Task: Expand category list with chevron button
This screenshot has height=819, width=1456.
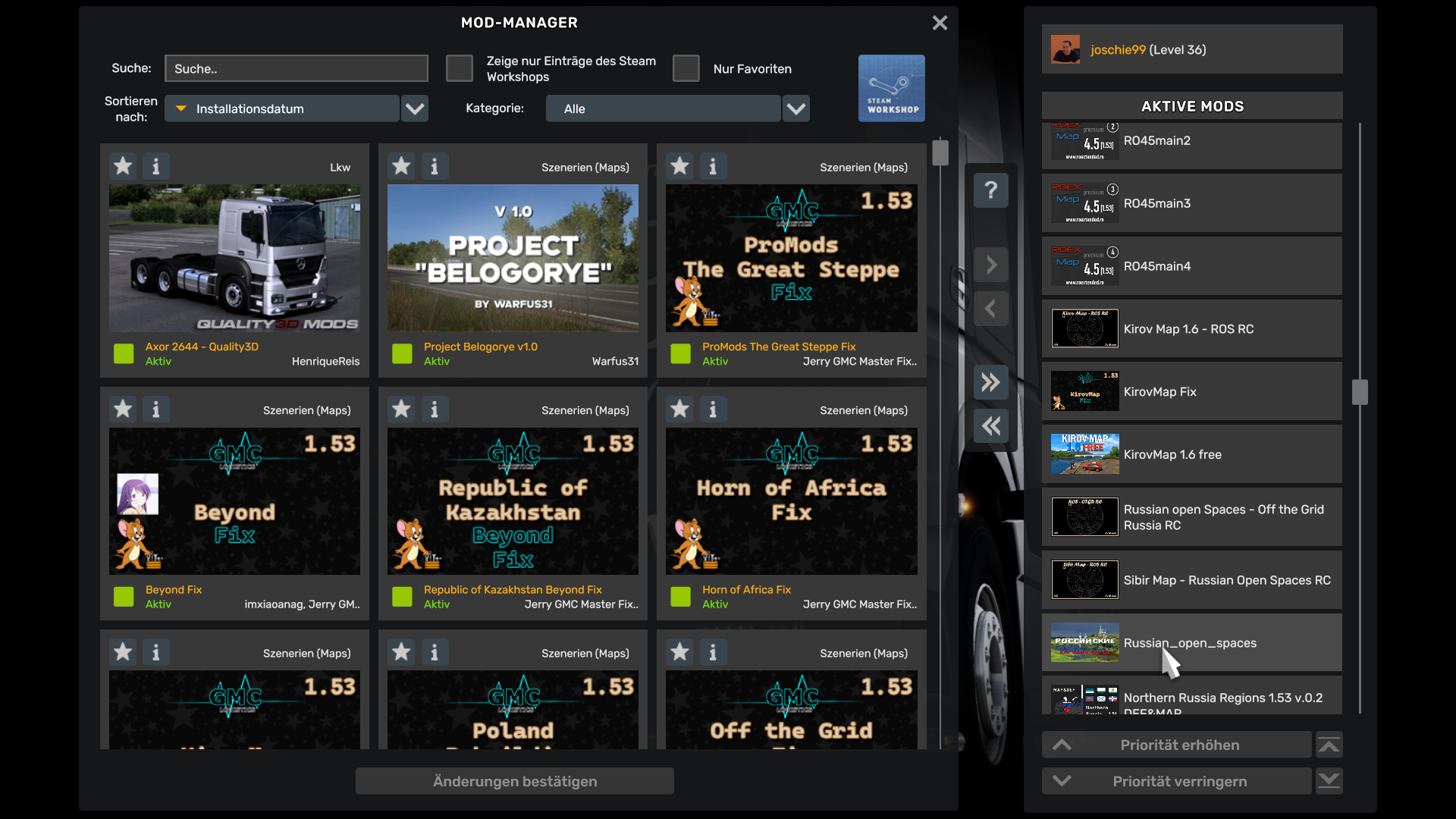Action: point(796,108)
